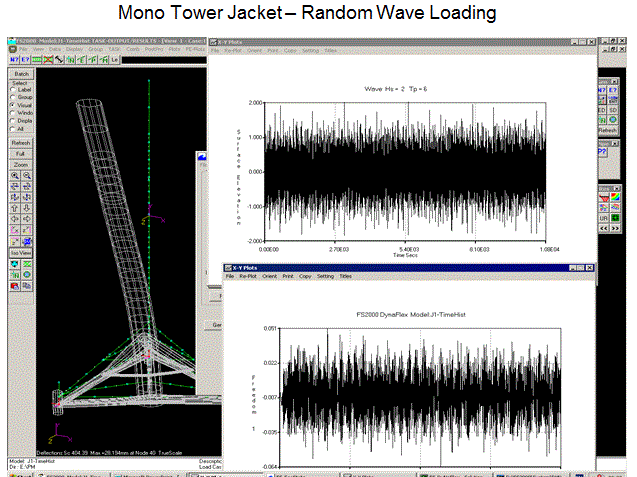Image resolution: width=637 pixels, height=477 pixels.
Task: Select the Label radio button
Action: [x=11, y=89]
